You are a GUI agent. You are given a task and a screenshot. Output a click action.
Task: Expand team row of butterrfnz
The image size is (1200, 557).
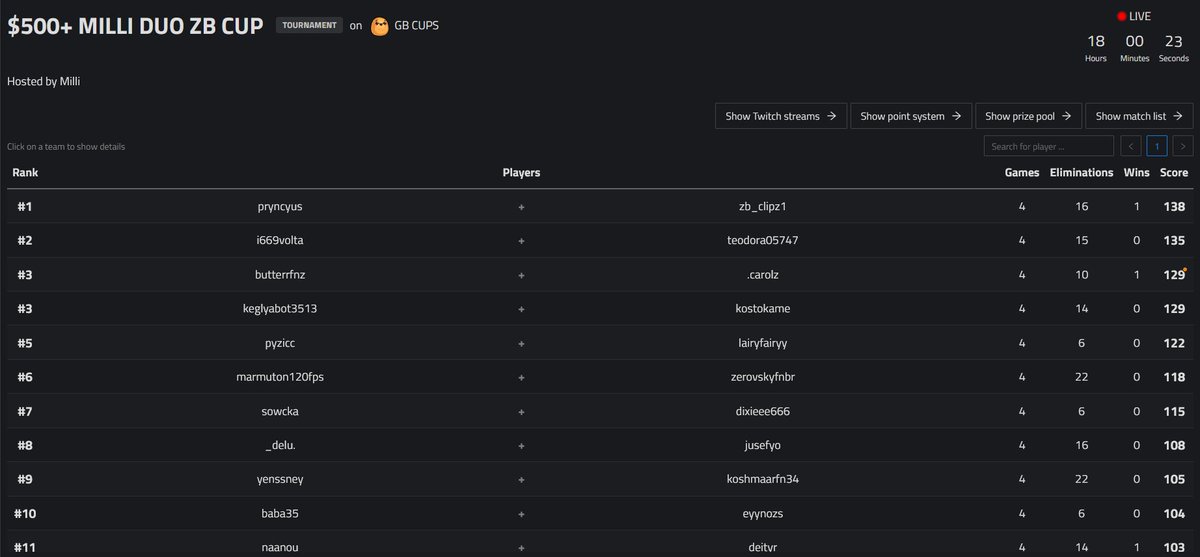600,274
